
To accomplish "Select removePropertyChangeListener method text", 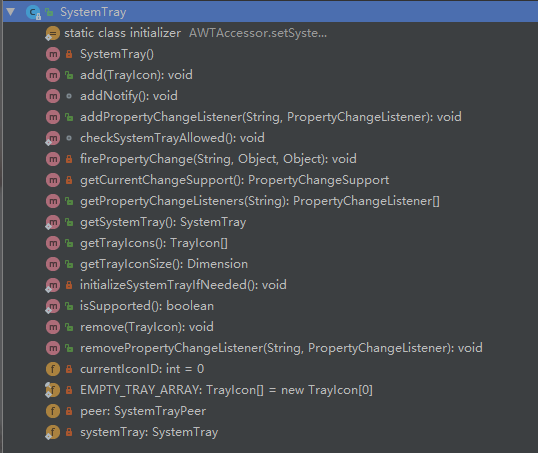I will (x=281, y=348).
